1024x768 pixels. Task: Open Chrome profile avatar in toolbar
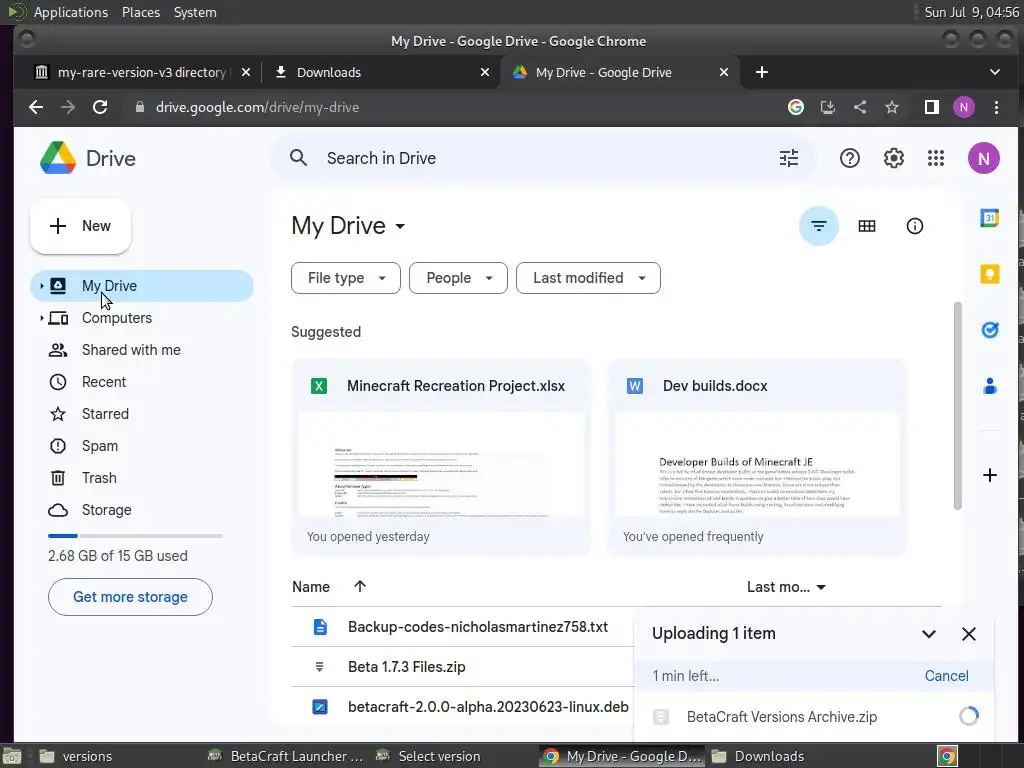pos(963,107)
